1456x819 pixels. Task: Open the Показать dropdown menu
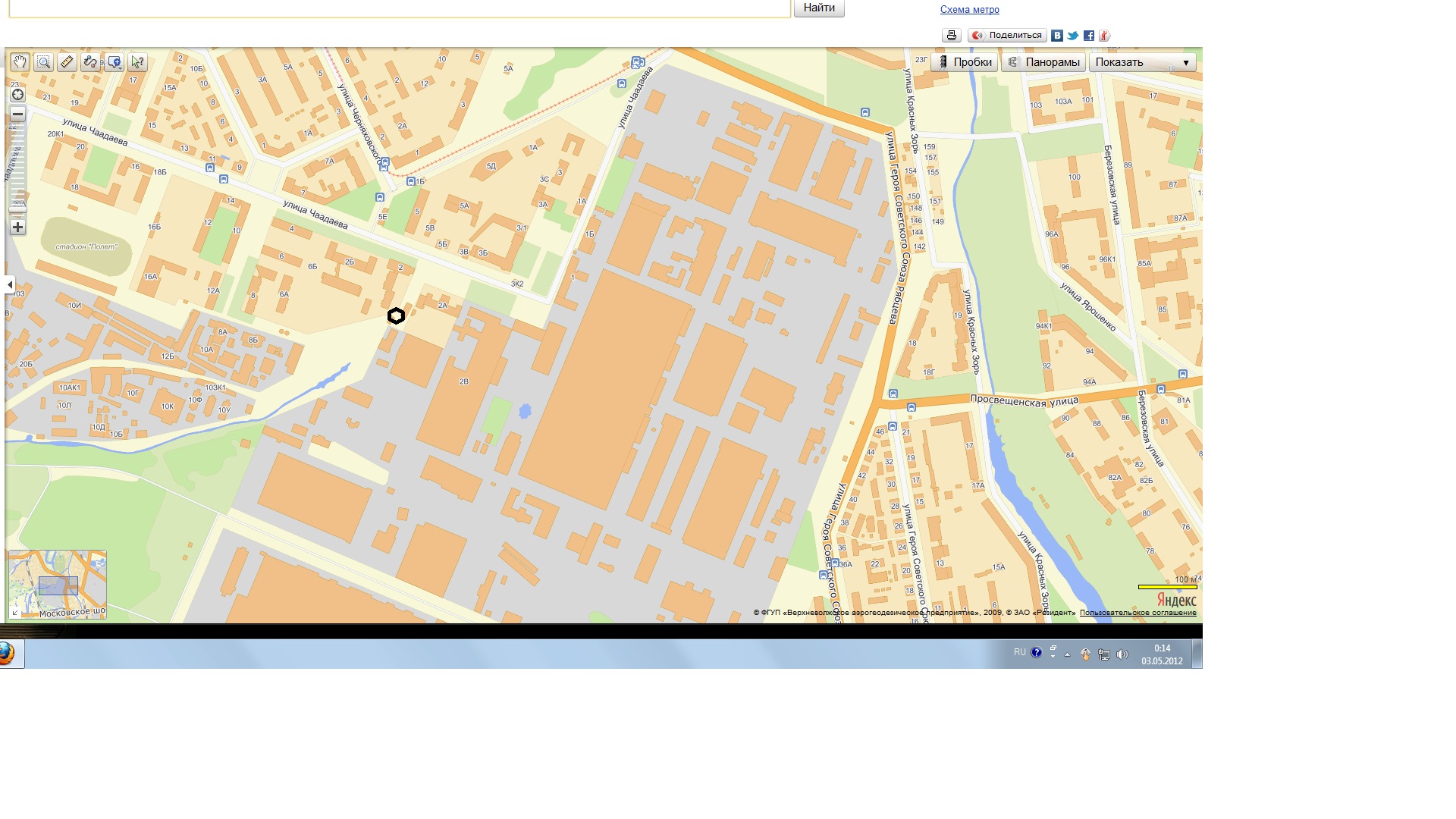point(1142,62)
